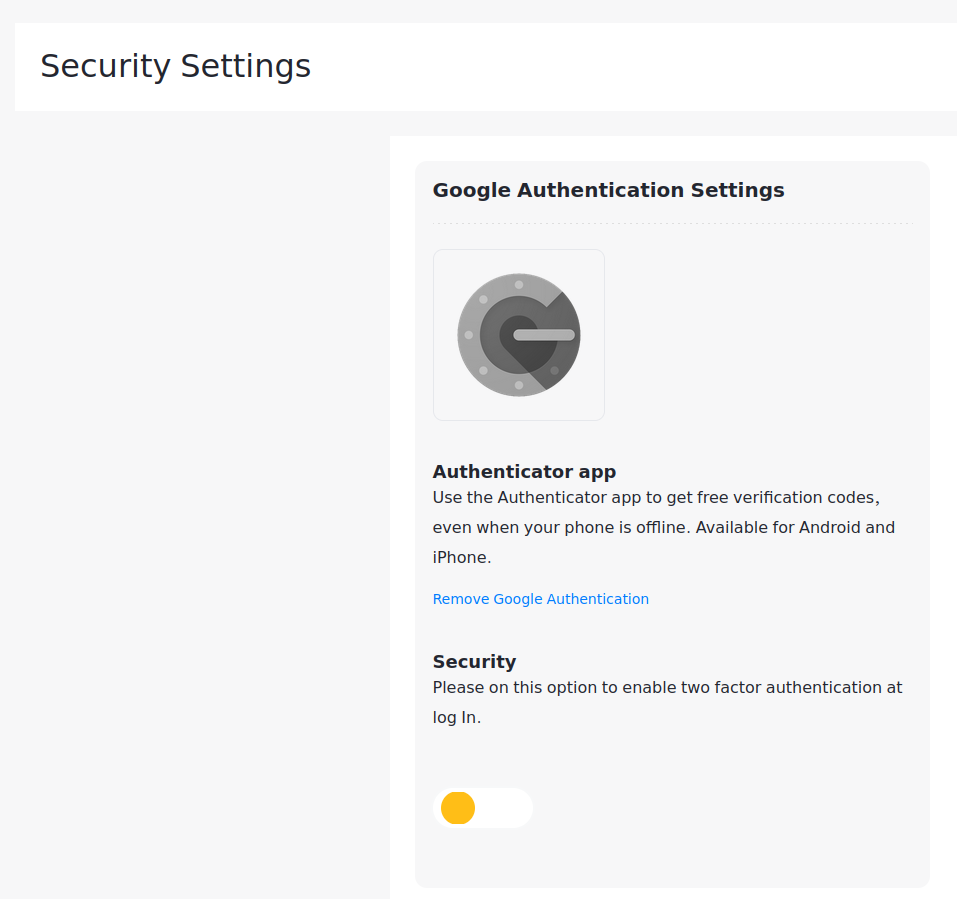957x899 pixels.
Task: Click the dotted divider below the settings heading
Action: click(672, 223)
